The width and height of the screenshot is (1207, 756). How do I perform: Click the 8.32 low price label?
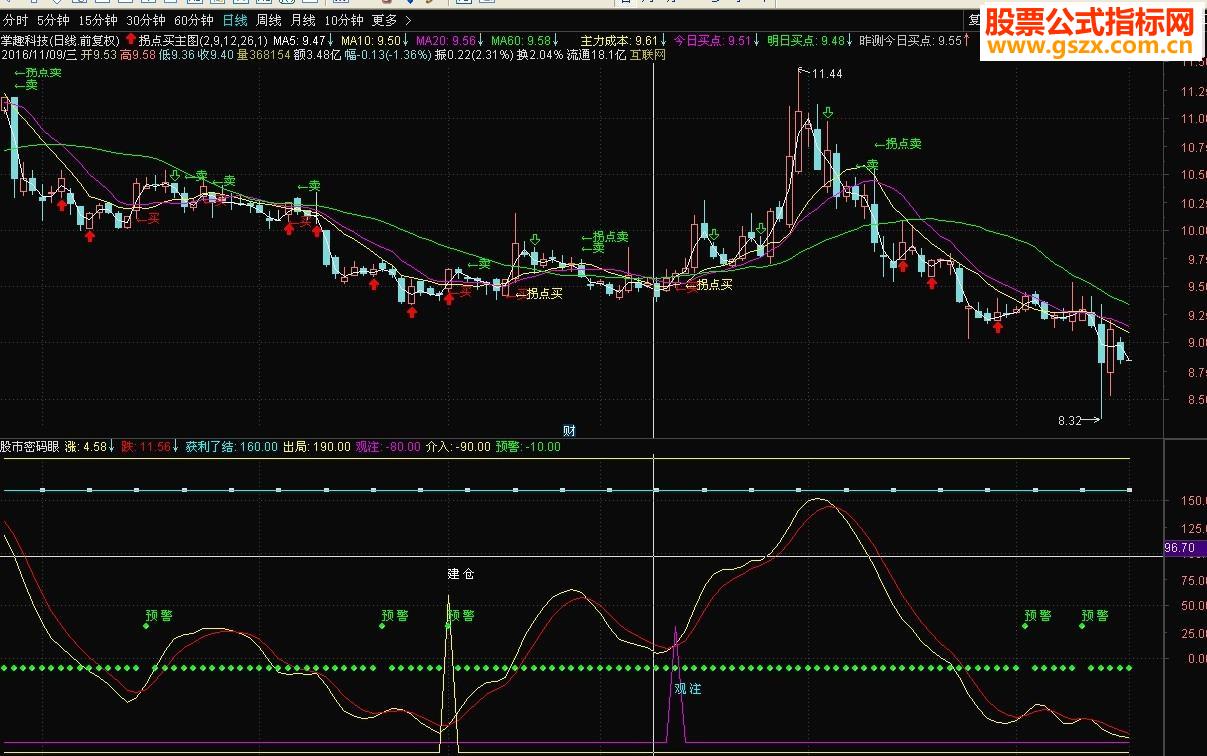[x=1069, y=421]
